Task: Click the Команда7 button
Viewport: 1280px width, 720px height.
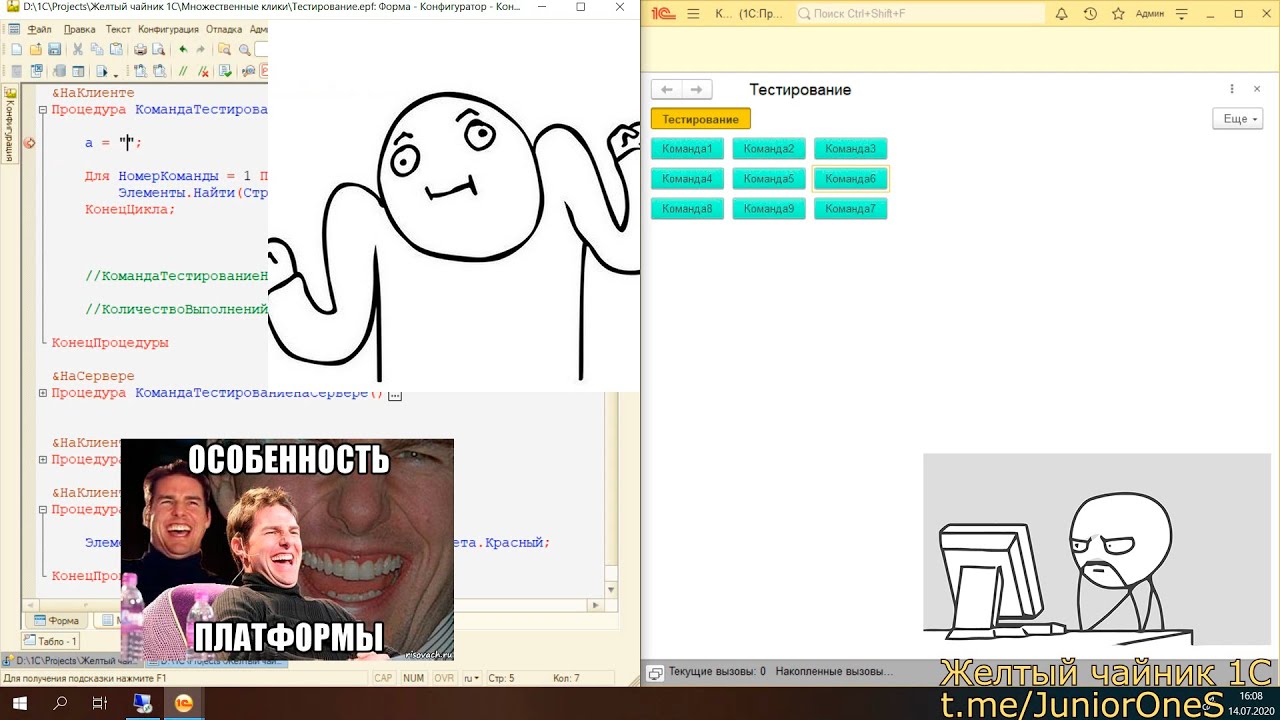Action: click(851, 209)
